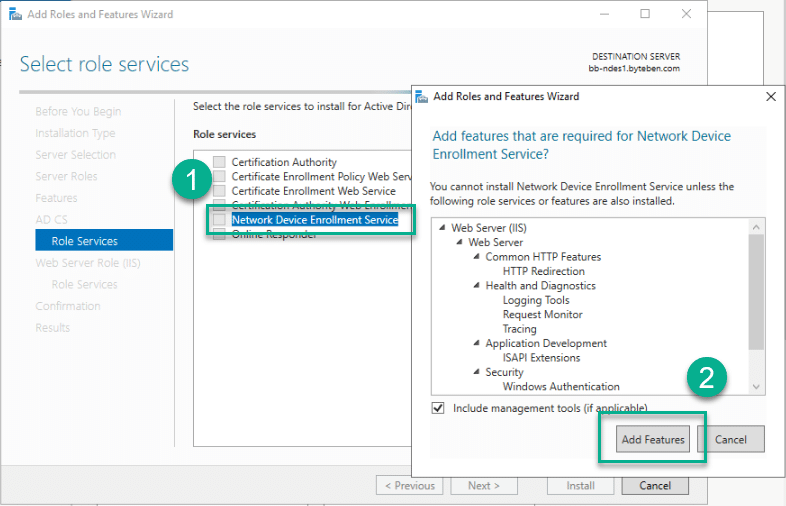Toggle Include management tools checkbox
The height and width of the screenshot is (506, 786).
click(438, 408)
